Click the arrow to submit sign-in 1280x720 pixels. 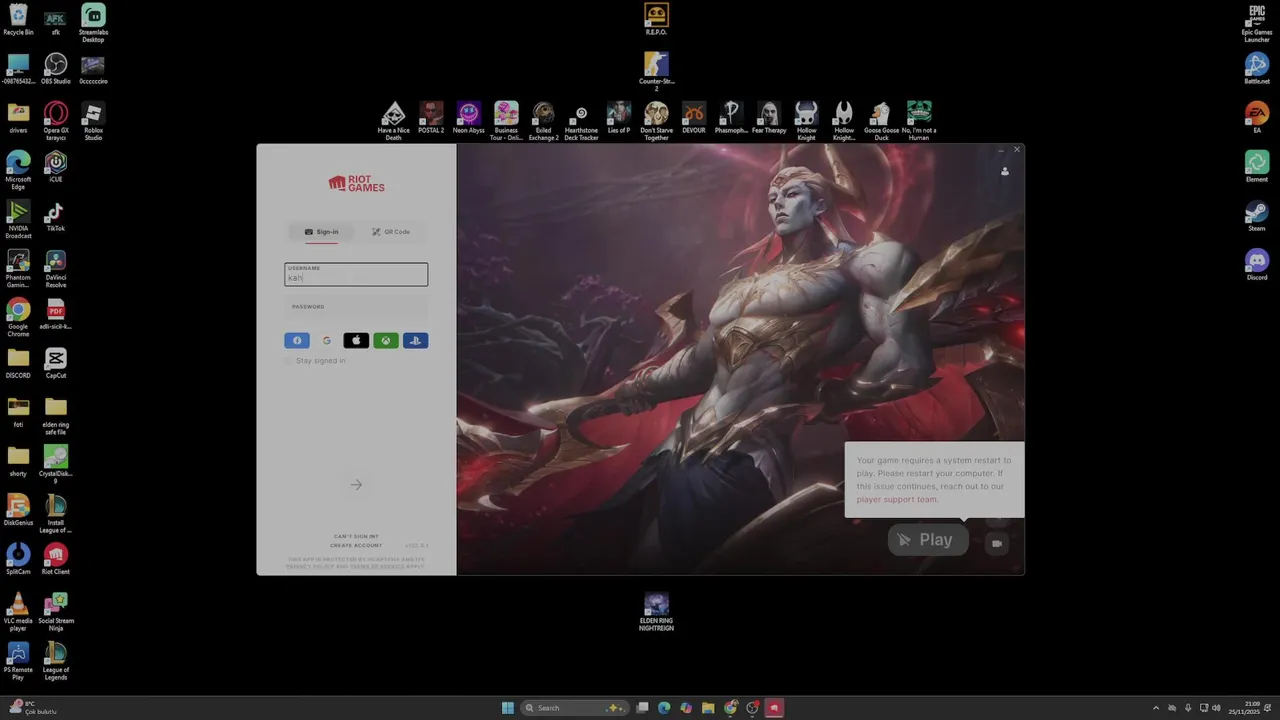point(356,485)
